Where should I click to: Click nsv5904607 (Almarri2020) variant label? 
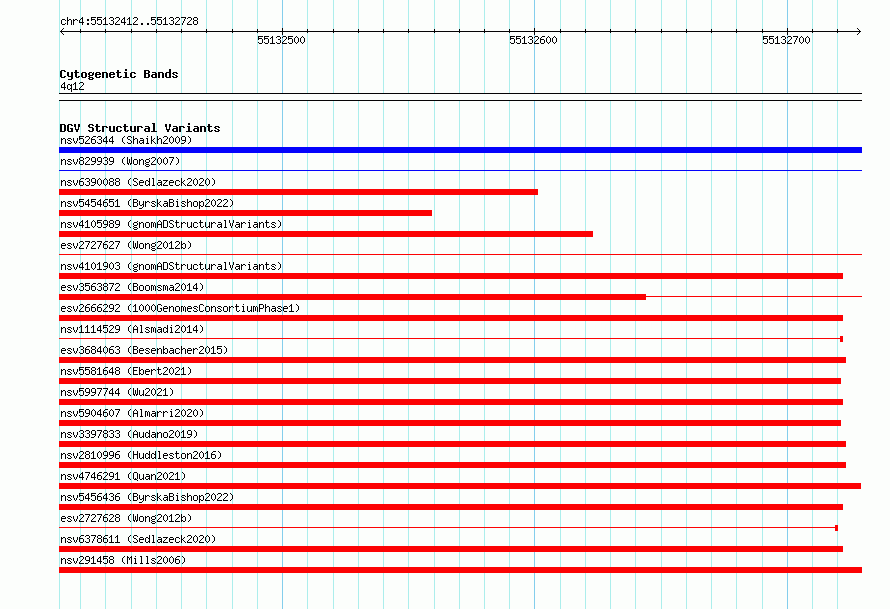(x=132, y=413)
